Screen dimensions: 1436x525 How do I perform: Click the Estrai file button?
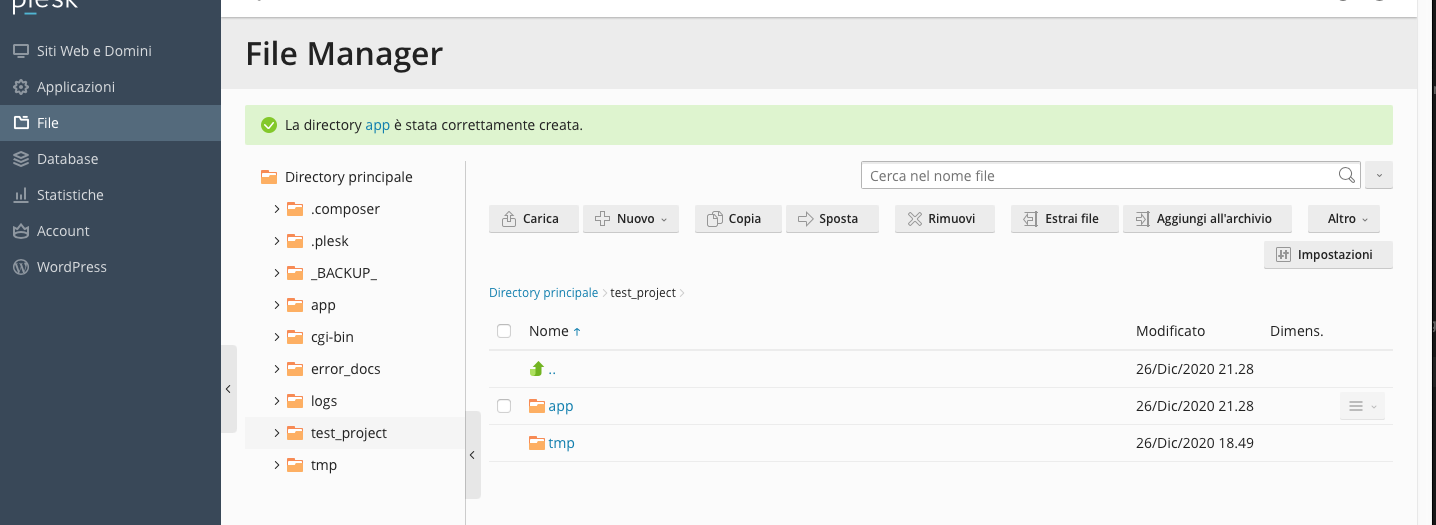[1065, 219]
